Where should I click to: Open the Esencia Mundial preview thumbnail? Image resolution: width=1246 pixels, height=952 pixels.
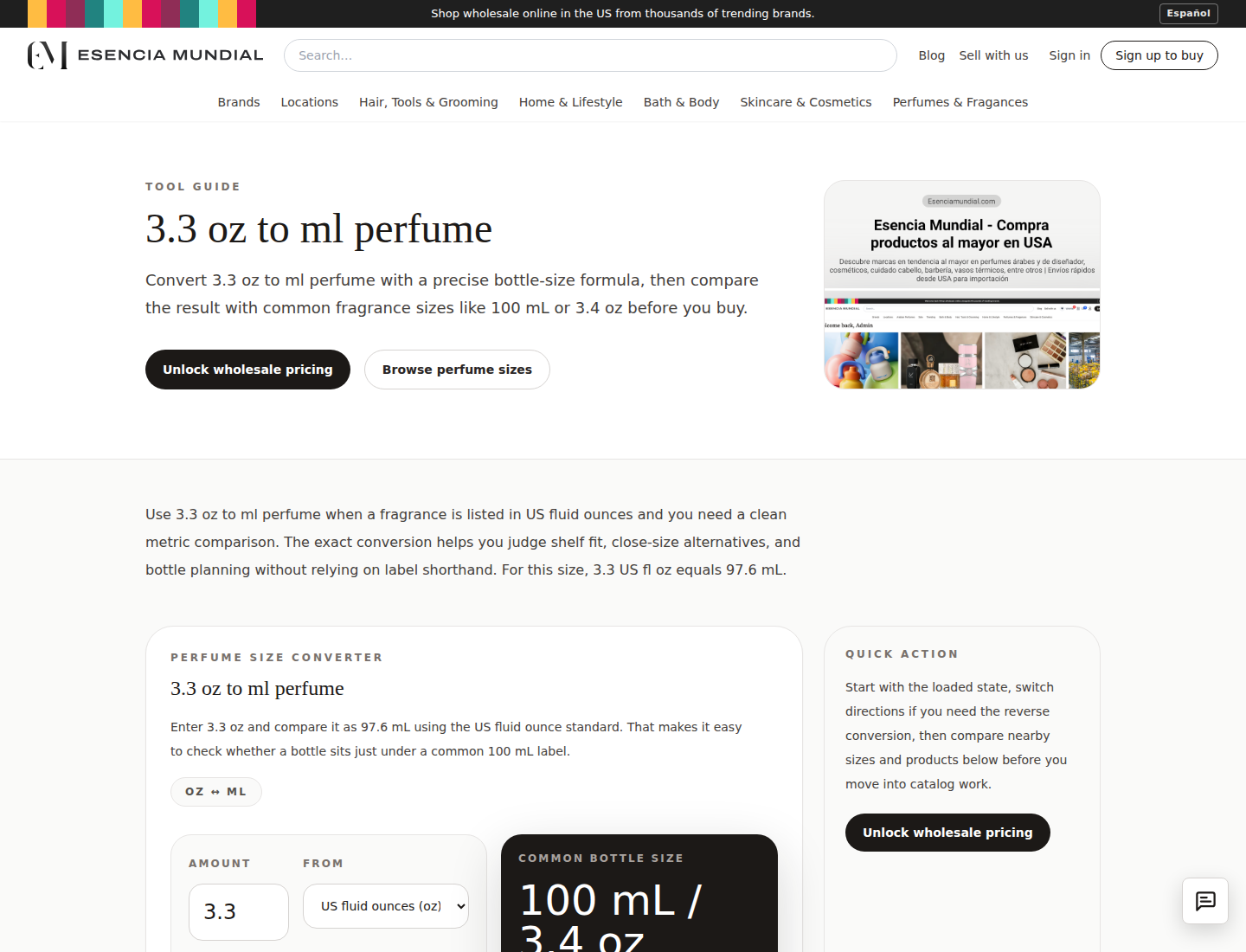962,285
